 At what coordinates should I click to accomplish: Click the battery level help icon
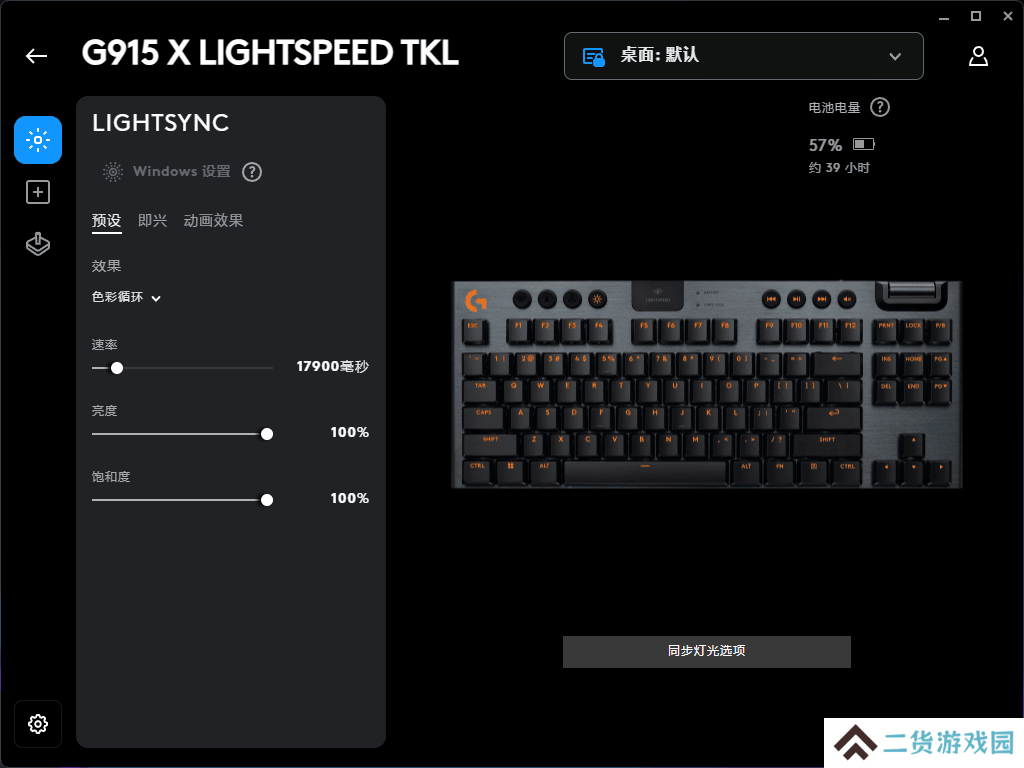[880, 107]
